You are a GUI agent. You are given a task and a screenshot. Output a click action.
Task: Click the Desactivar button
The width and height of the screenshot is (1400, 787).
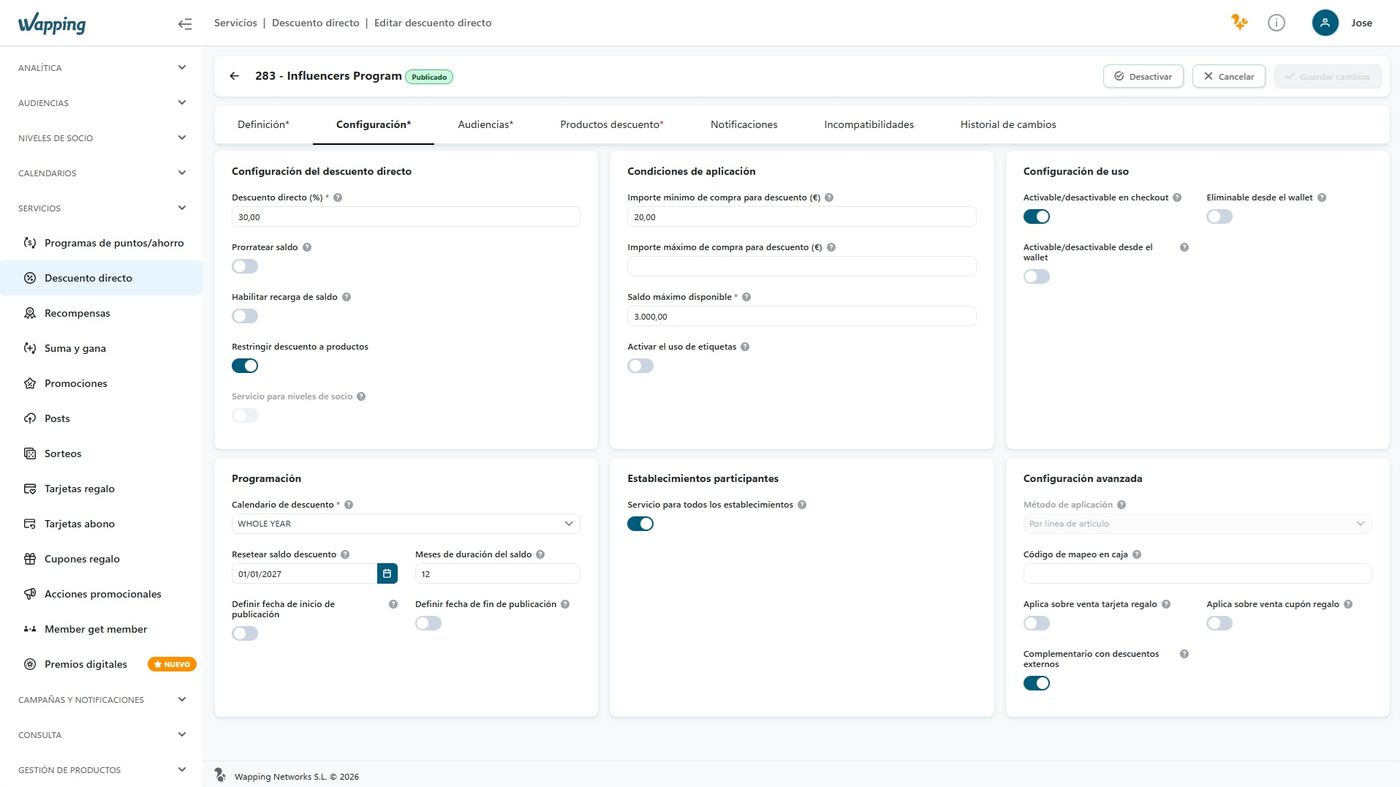pos(1144,77)
